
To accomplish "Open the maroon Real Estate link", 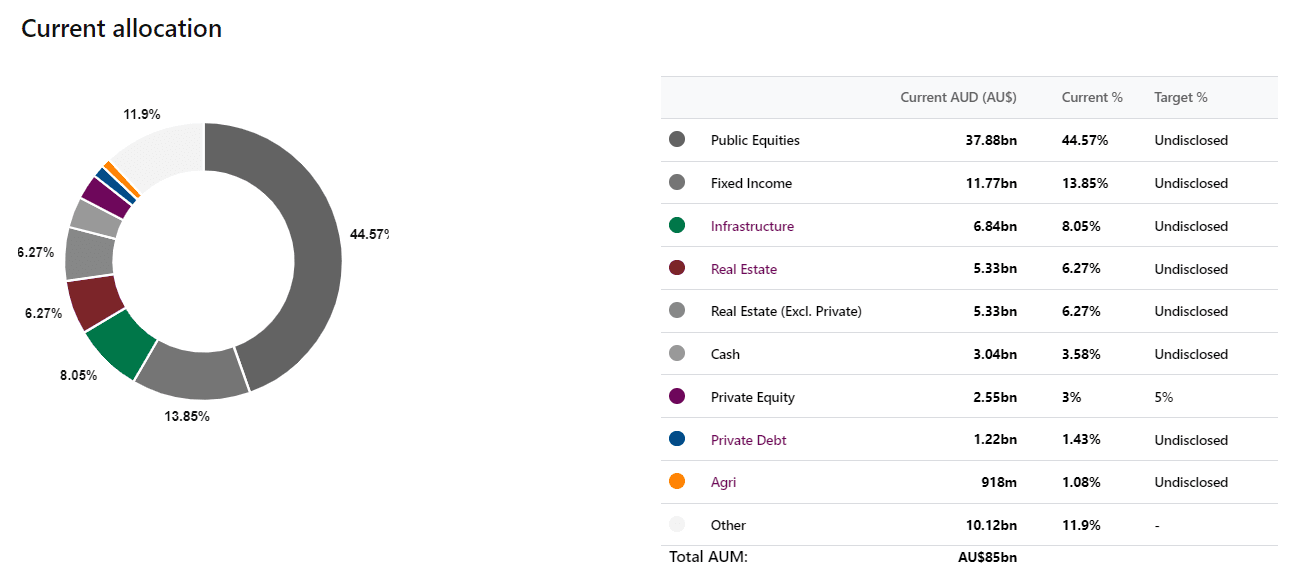I will tap(744, 269).
